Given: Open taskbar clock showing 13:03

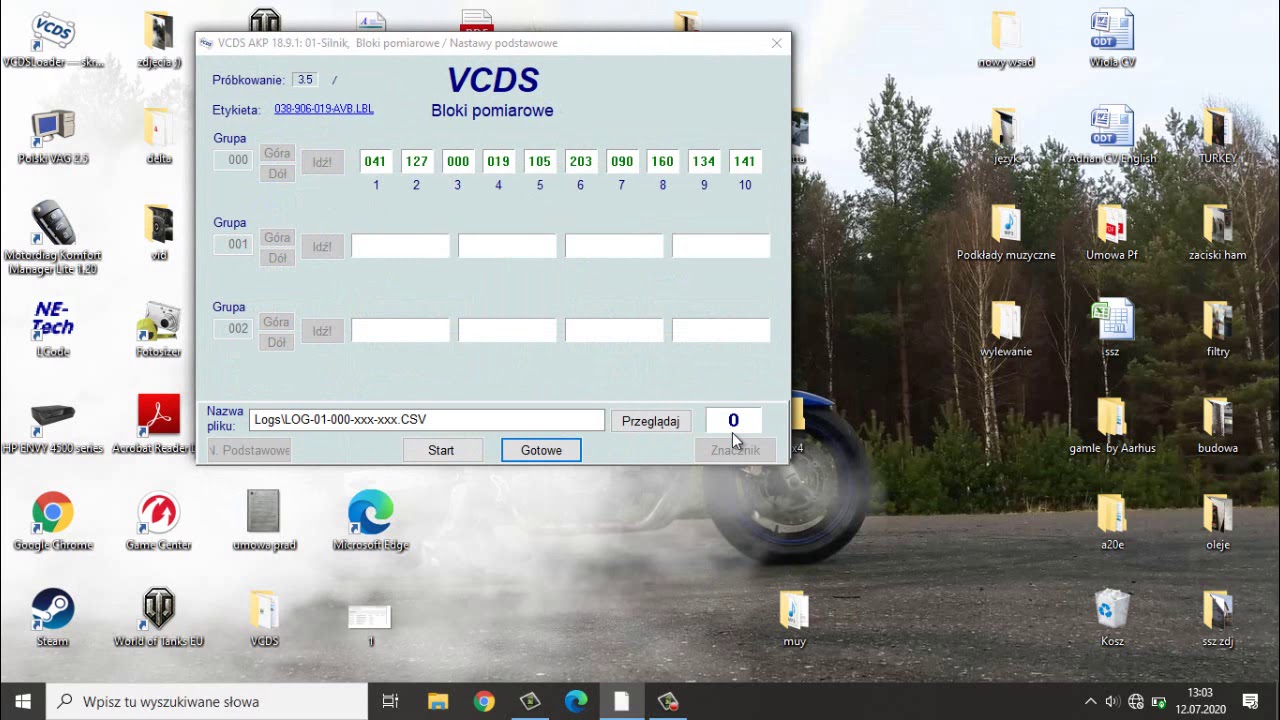Looking at the screenshot, I should click(1200, 701).
